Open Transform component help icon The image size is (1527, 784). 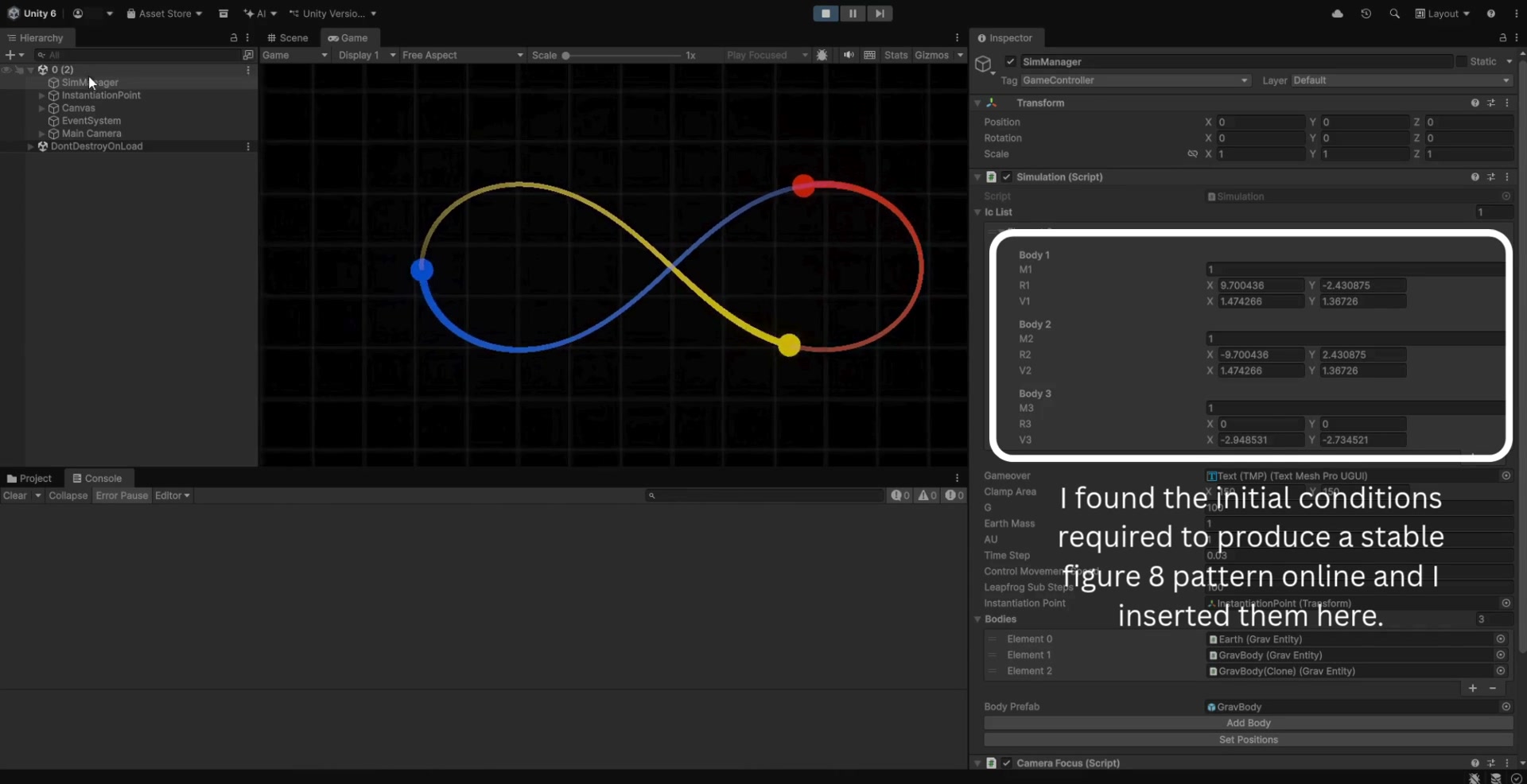coord(1475,103)
